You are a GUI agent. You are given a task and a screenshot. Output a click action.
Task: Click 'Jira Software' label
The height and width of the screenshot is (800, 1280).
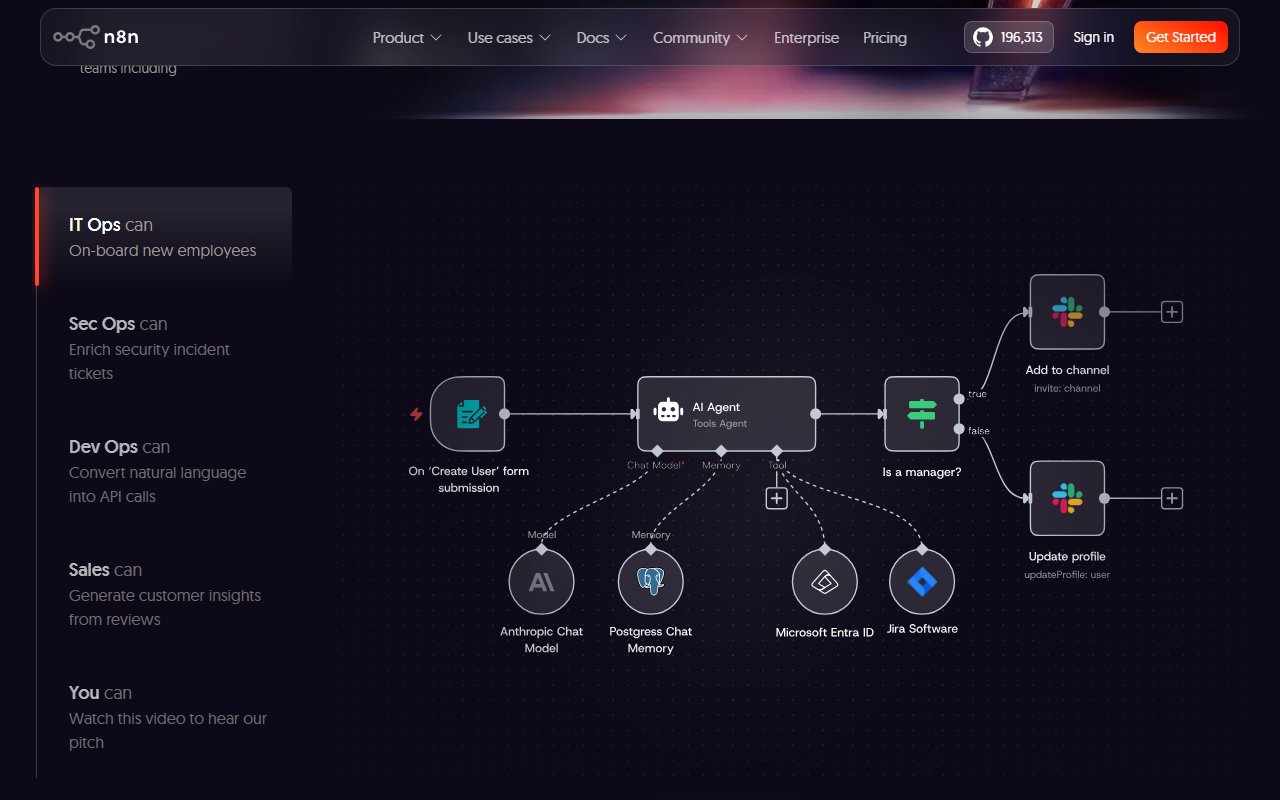[922, 629]
